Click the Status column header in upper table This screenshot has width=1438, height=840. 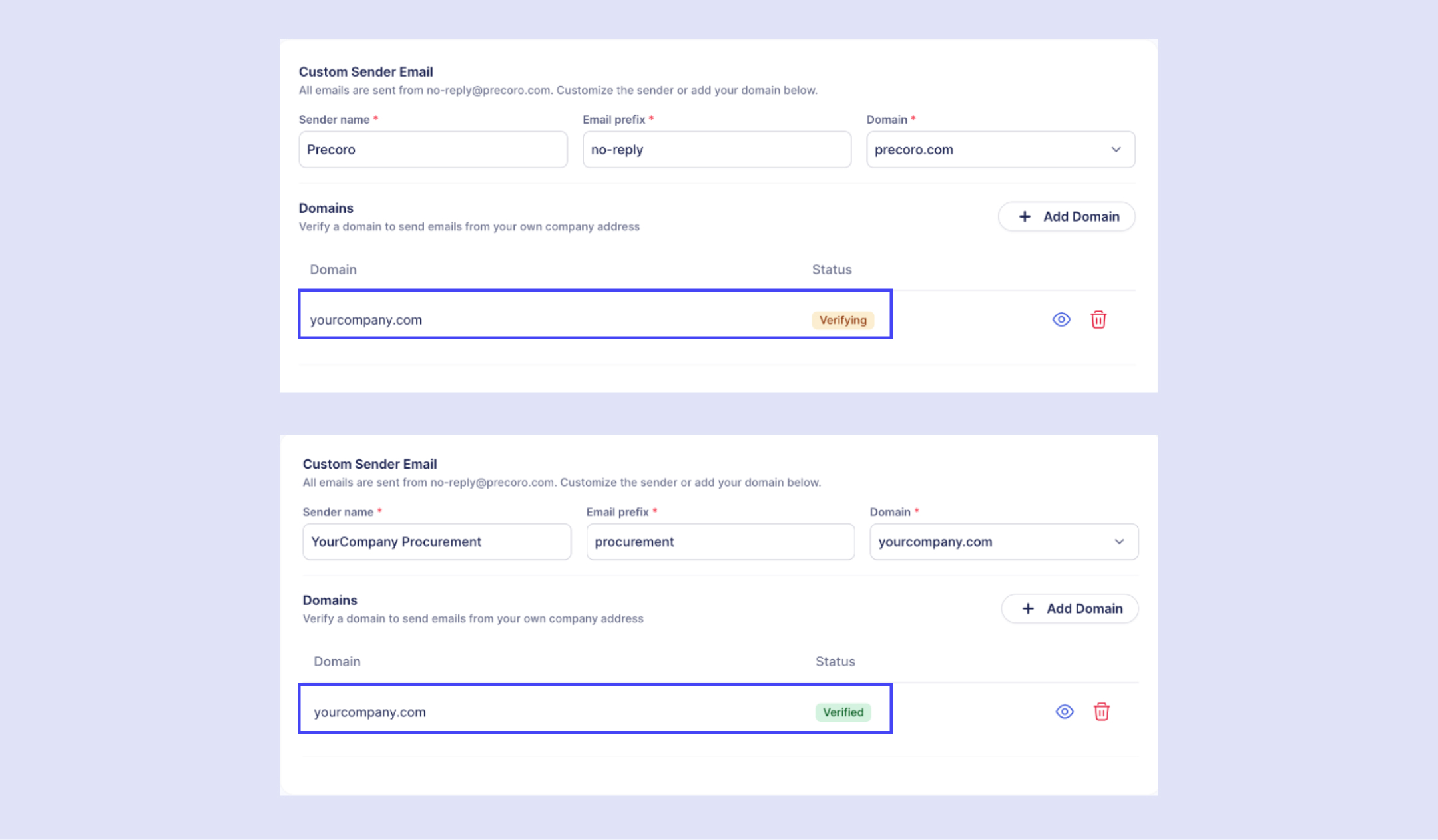[832, 270]
